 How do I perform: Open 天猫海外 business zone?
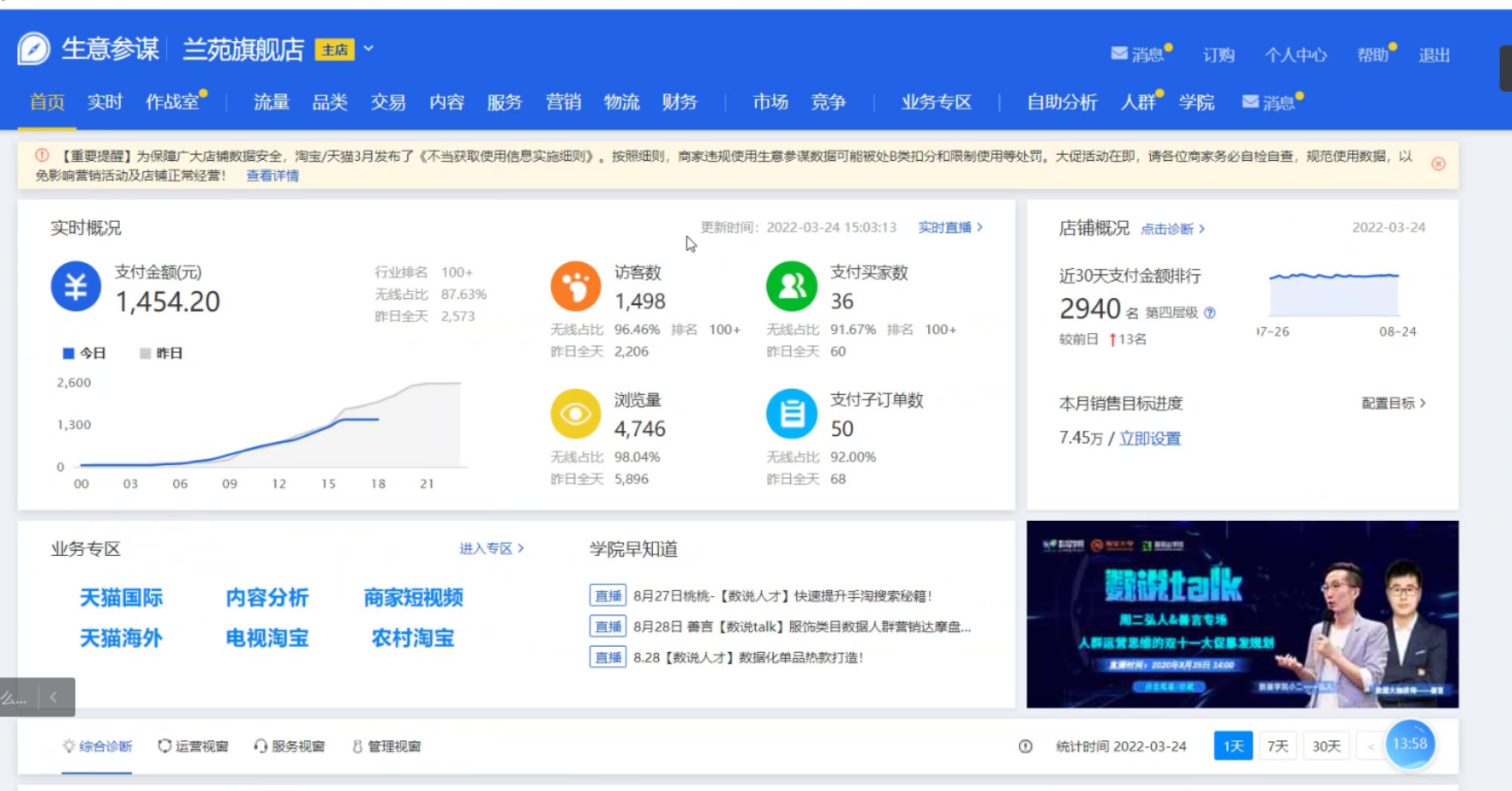pos(121,638)
